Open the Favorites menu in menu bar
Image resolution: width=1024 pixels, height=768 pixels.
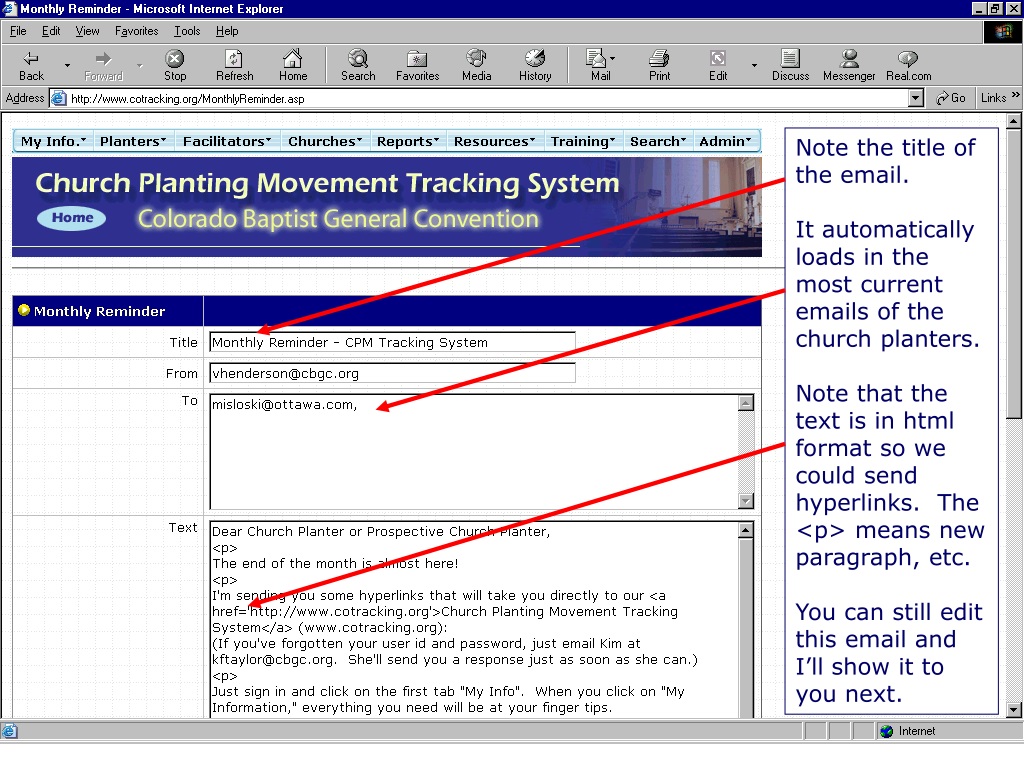pos(136,31)
